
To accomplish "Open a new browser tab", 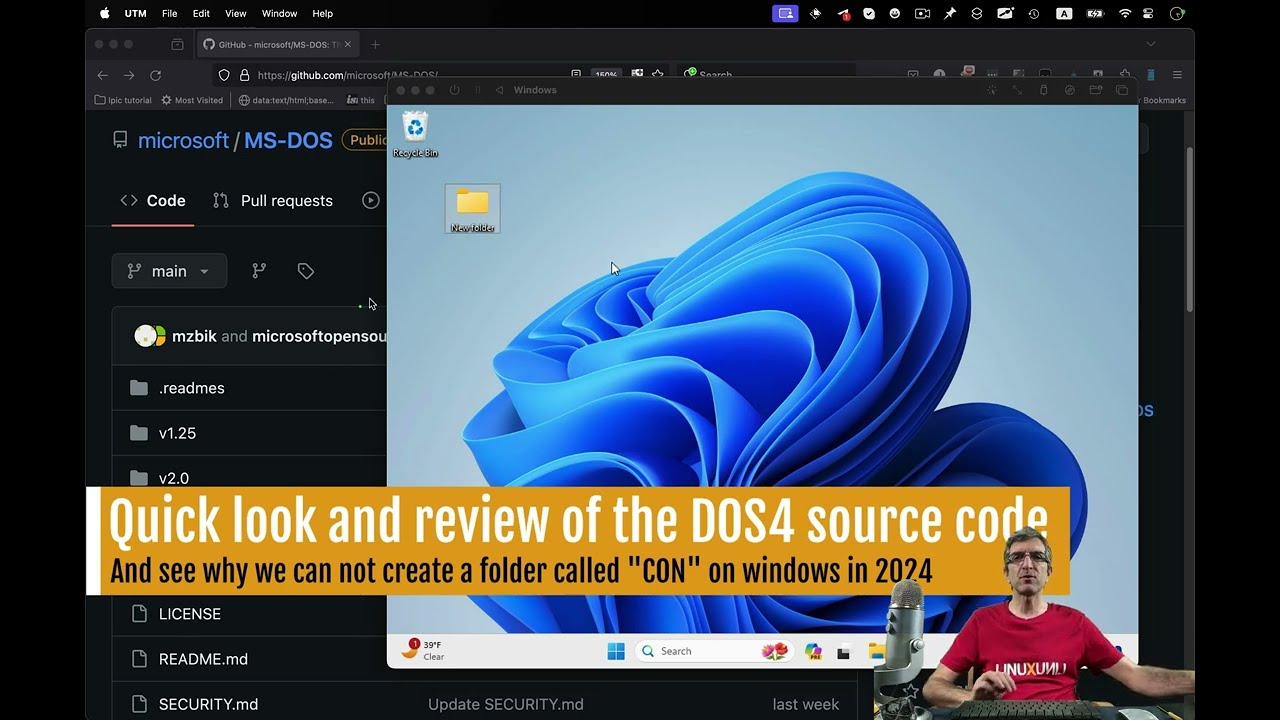I will (x=375, y=44).
